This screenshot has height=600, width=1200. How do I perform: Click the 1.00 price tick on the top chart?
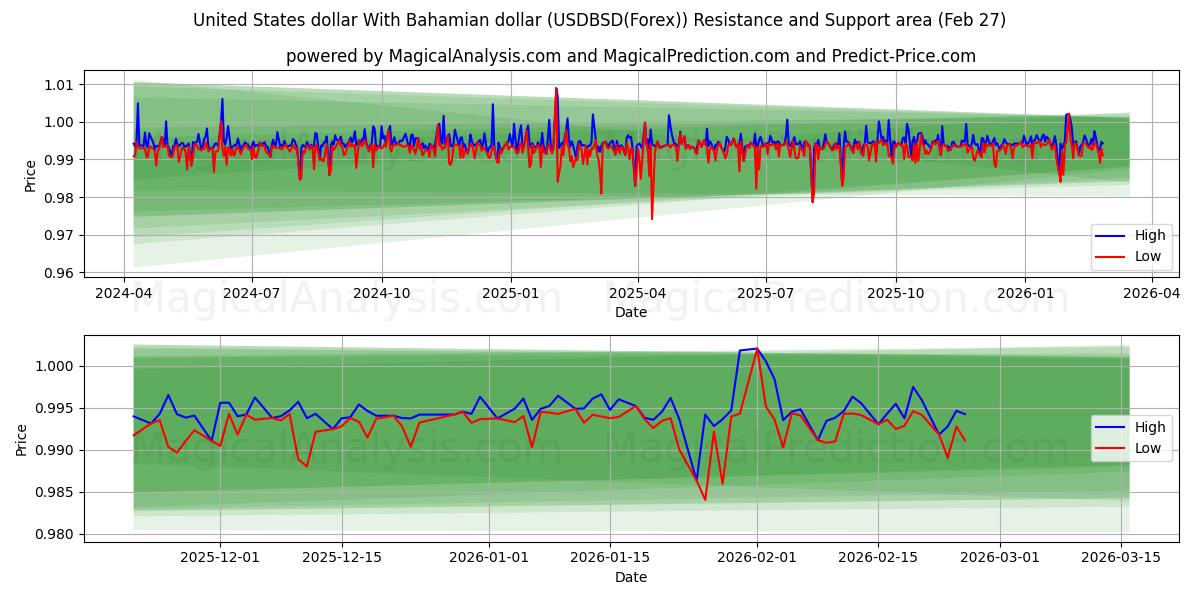tap(60, 122)
